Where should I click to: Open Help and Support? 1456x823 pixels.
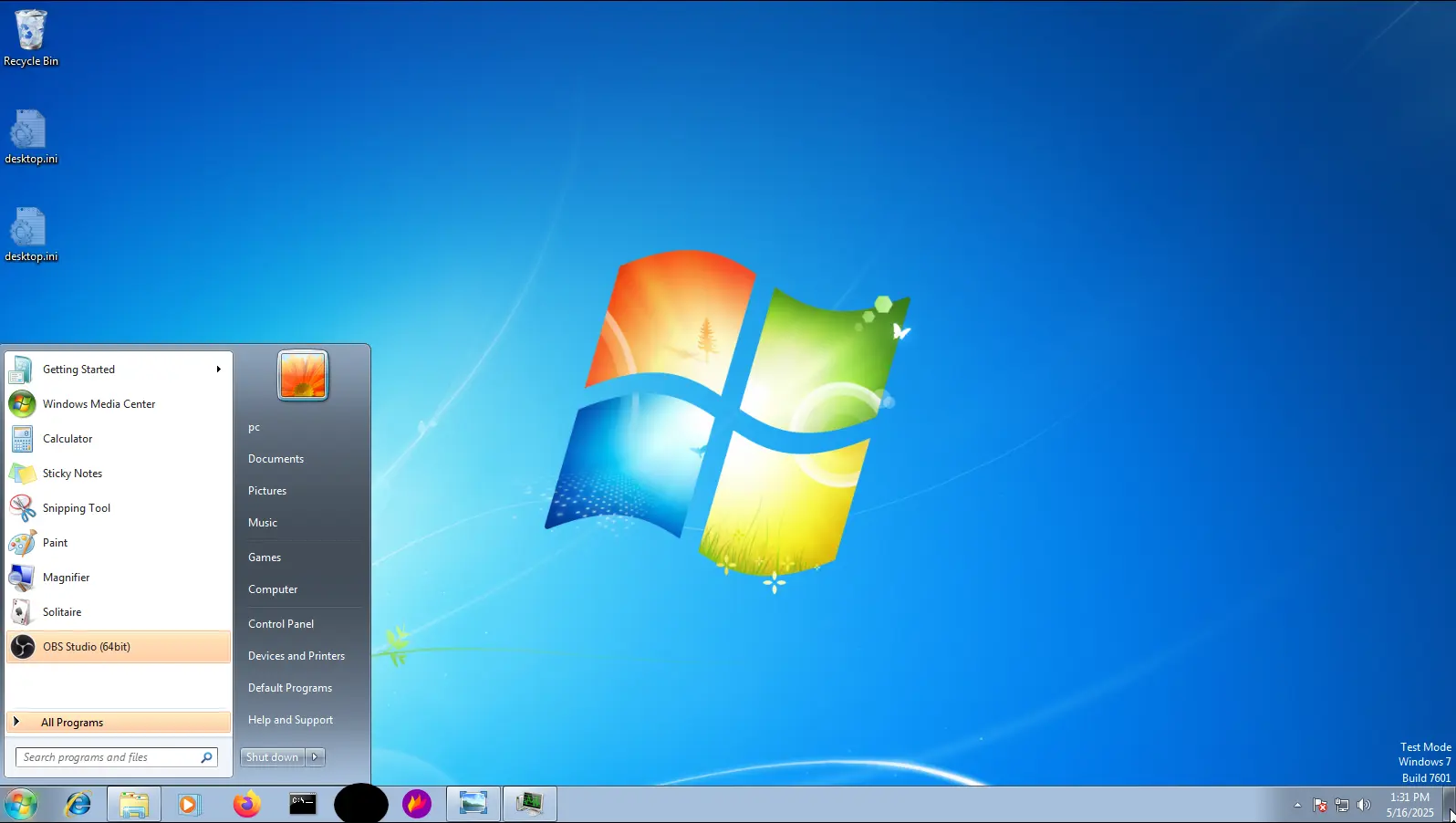(x=302, y=720)
